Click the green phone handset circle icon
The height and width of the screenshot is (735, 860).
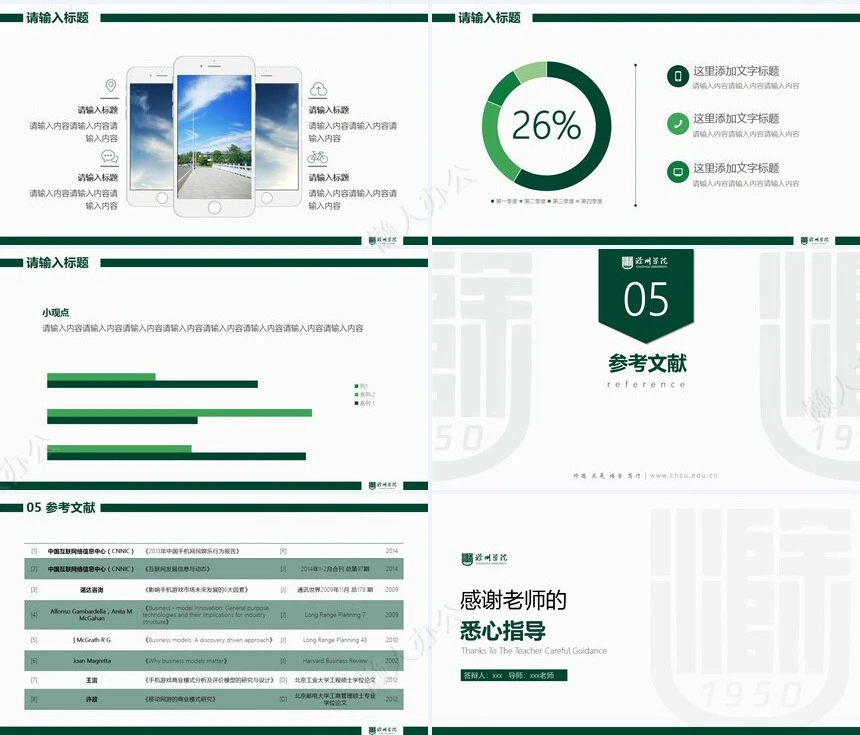(x=677, y=124)
